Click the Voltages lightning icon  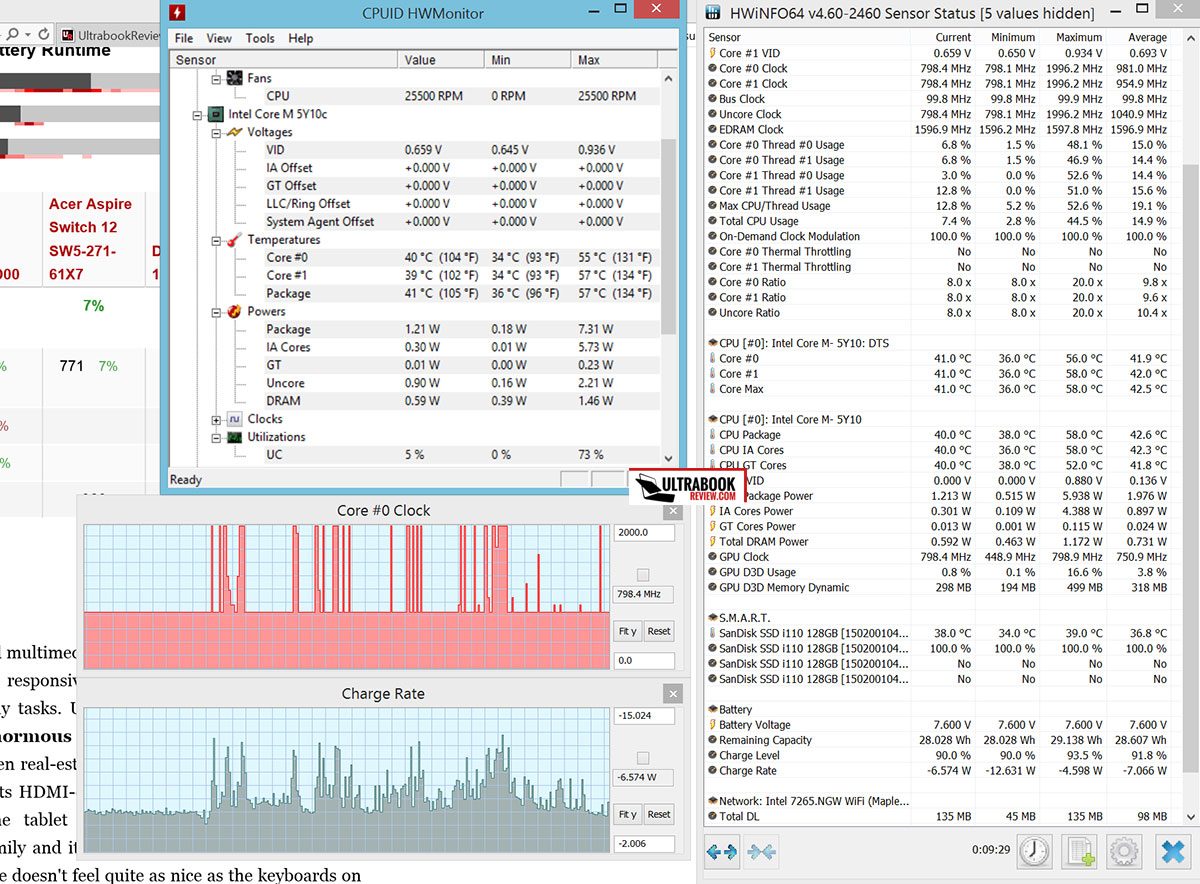pyautogui.click(x=235, y=132)
